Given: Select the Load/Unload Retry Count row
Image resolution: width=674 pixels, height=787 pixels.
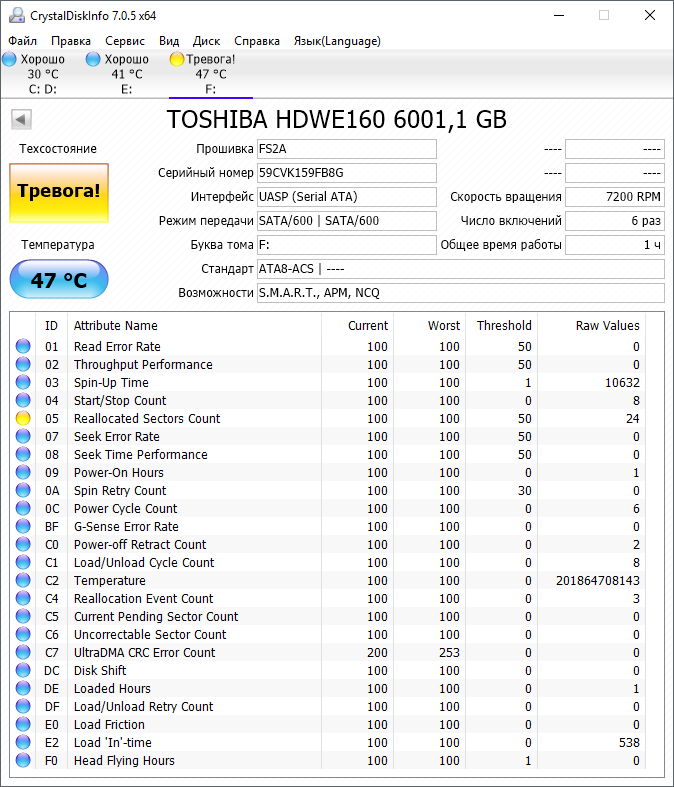Looking at the screenshot, I should pos(328,706).
